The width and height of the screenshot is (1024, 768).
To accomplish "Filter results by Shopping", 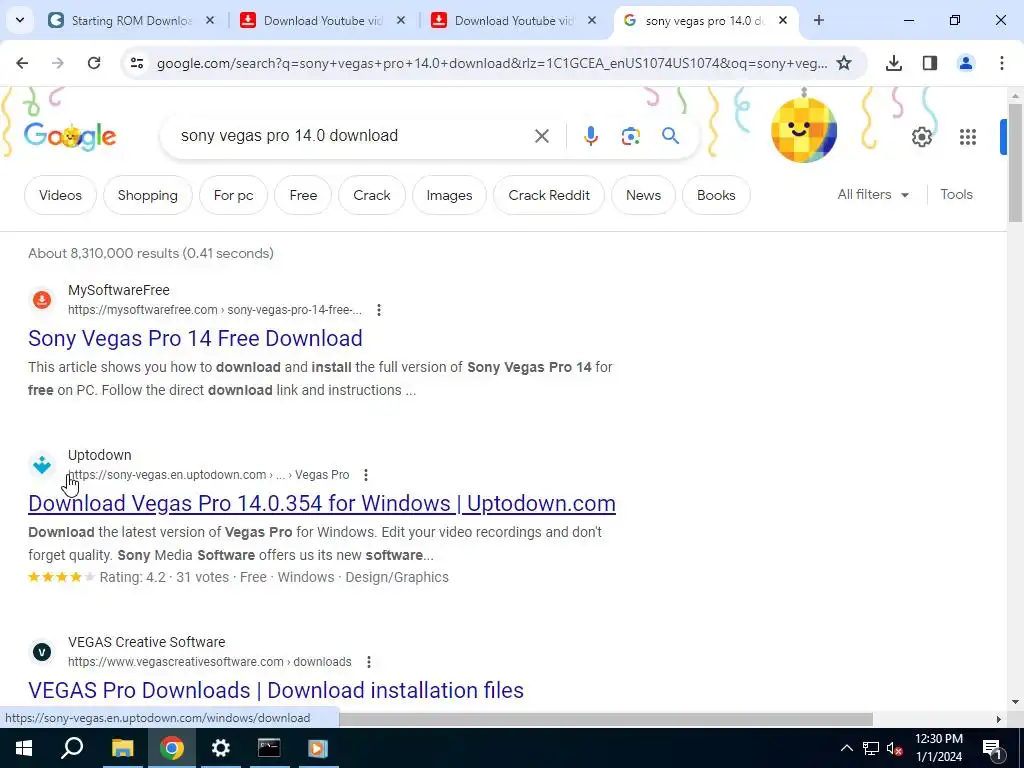I will pyautogui.click(x=148, y=195).
